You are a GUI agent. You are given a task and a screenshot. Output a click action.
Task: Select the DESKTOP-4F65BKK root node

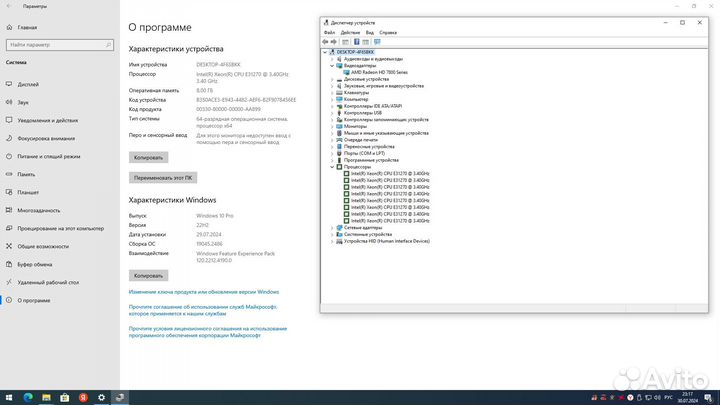tap(367, 52)
